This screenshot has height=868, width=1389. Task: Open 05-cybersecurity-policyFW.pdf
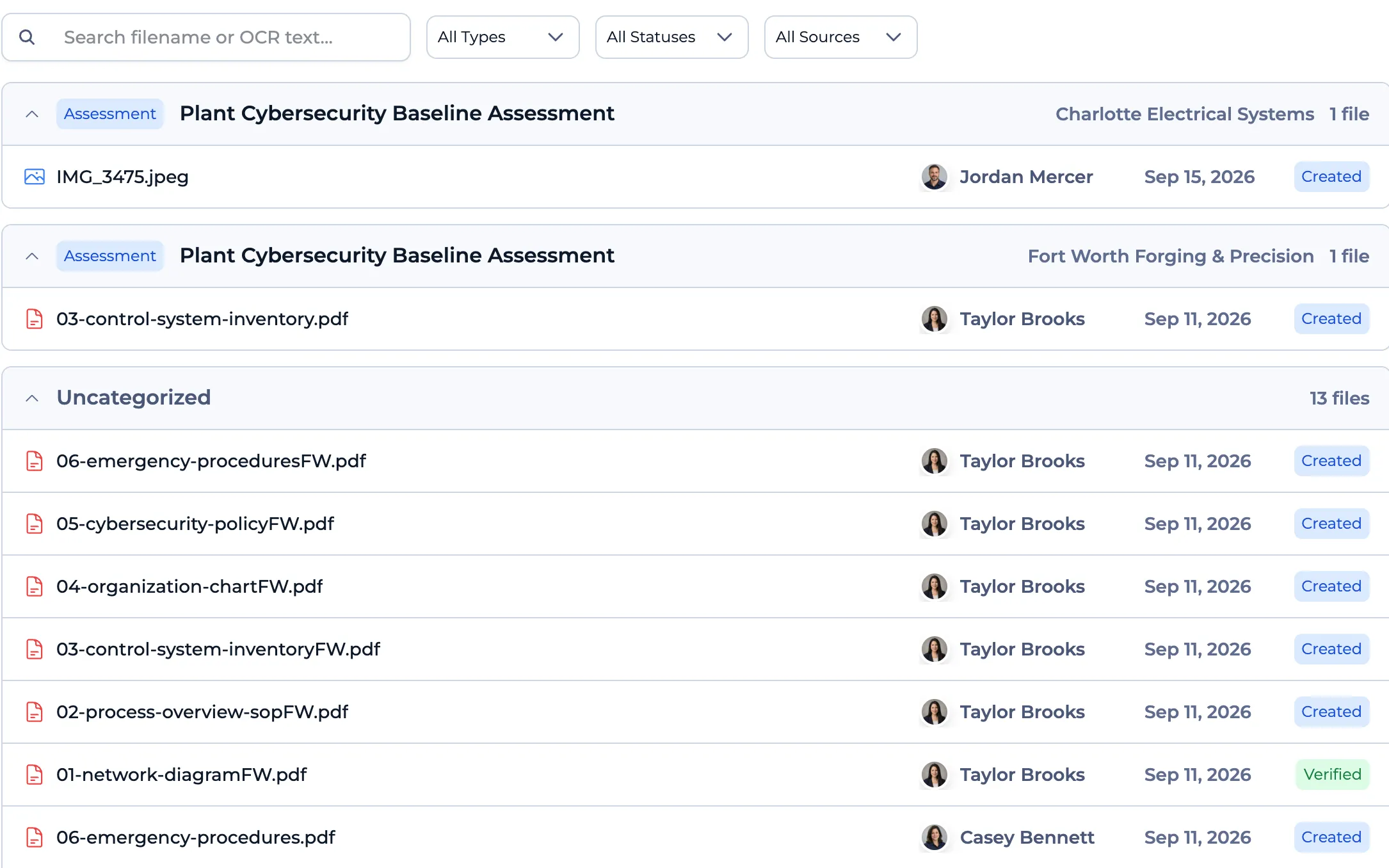[x=195, y=524]
